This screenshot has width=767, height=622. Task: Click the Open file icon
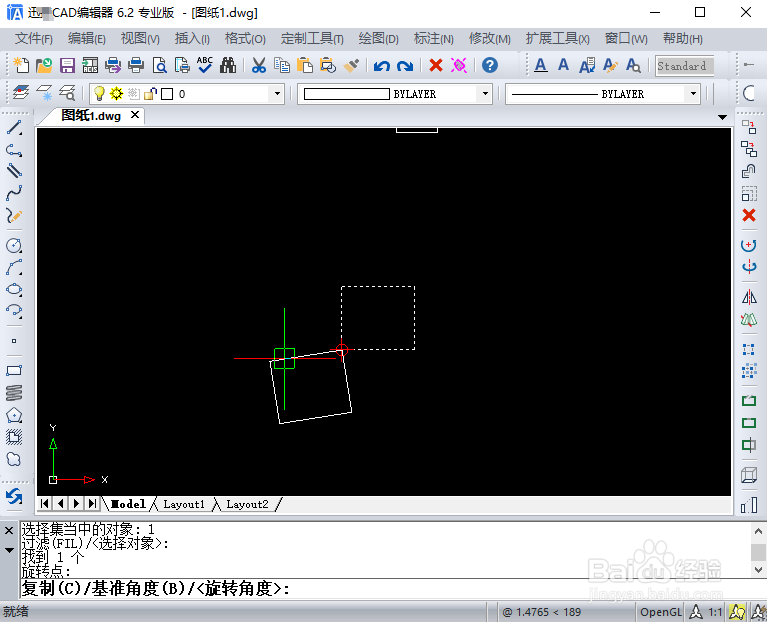tap(44, 65)
